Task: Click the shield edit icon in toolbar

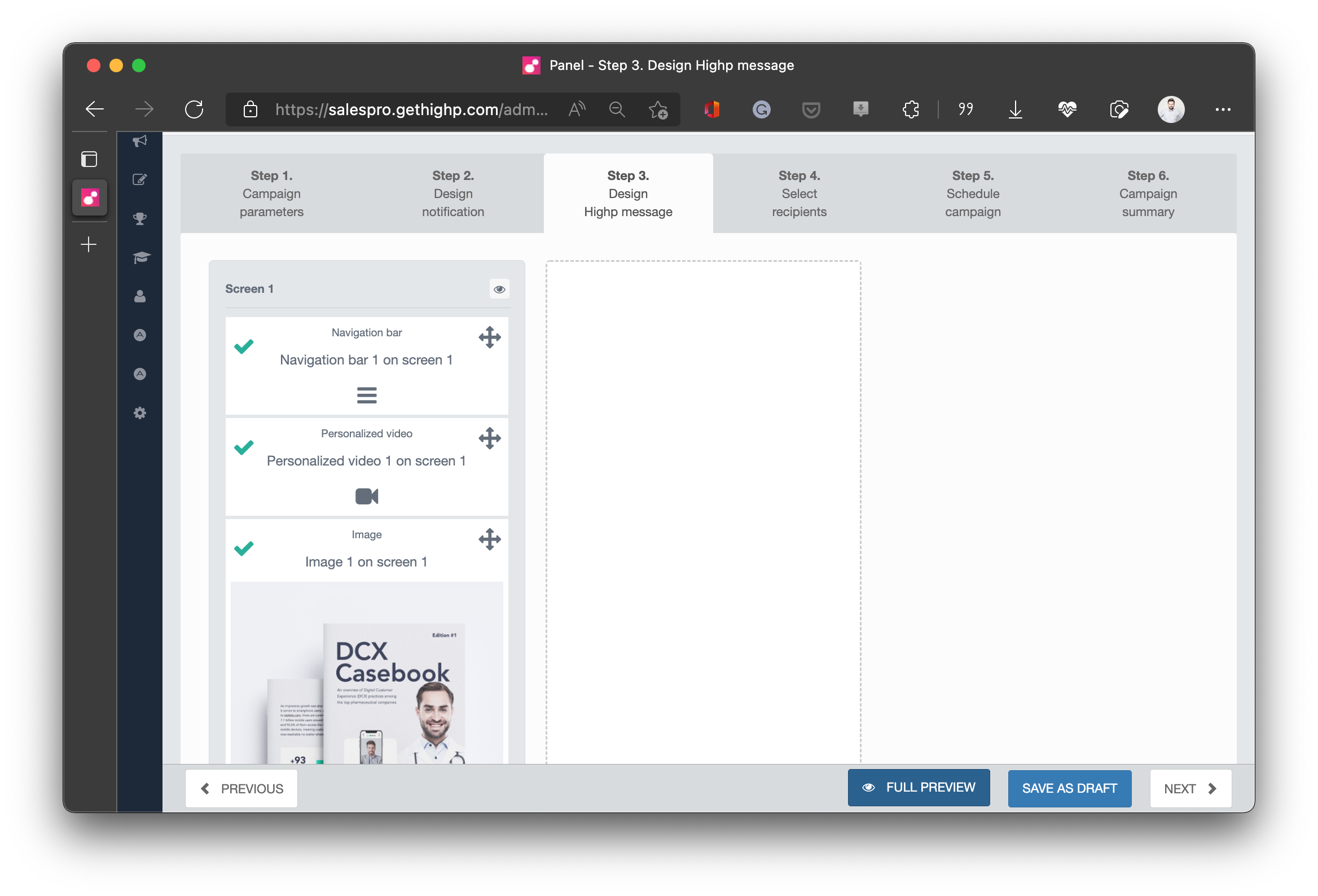Action: (1118, 109)
